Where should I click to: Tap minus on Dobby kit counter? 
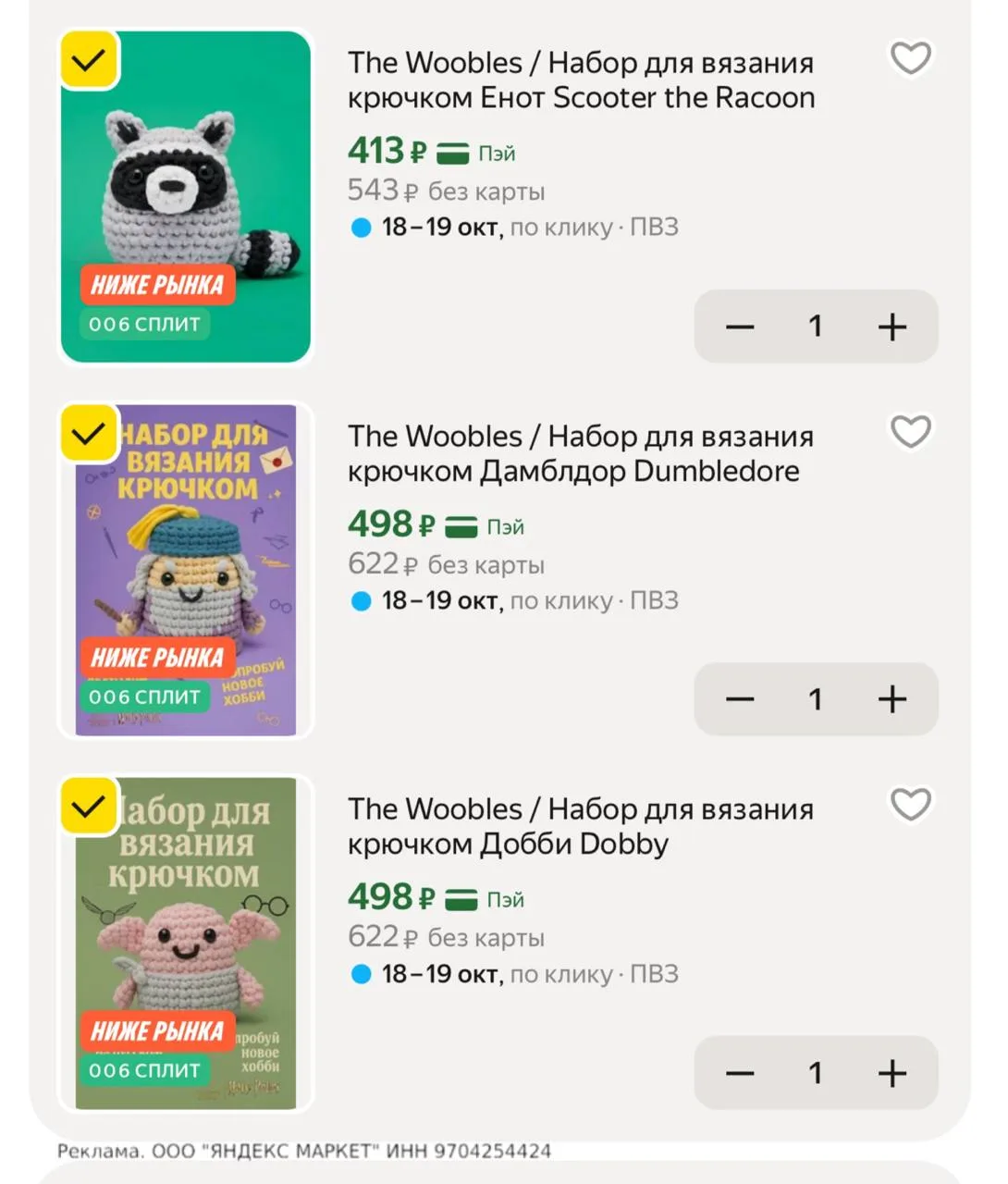tap(740, 1073)
